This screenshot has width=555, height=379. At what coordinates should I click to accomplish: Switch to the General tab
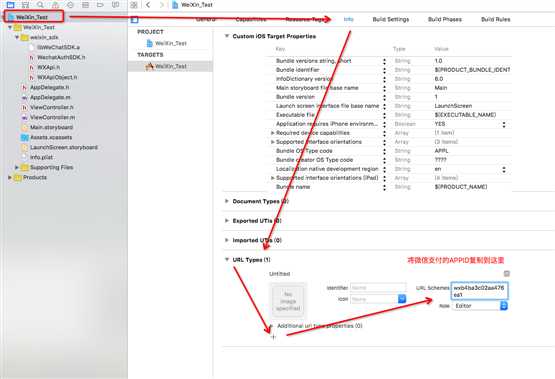point(205,19)
